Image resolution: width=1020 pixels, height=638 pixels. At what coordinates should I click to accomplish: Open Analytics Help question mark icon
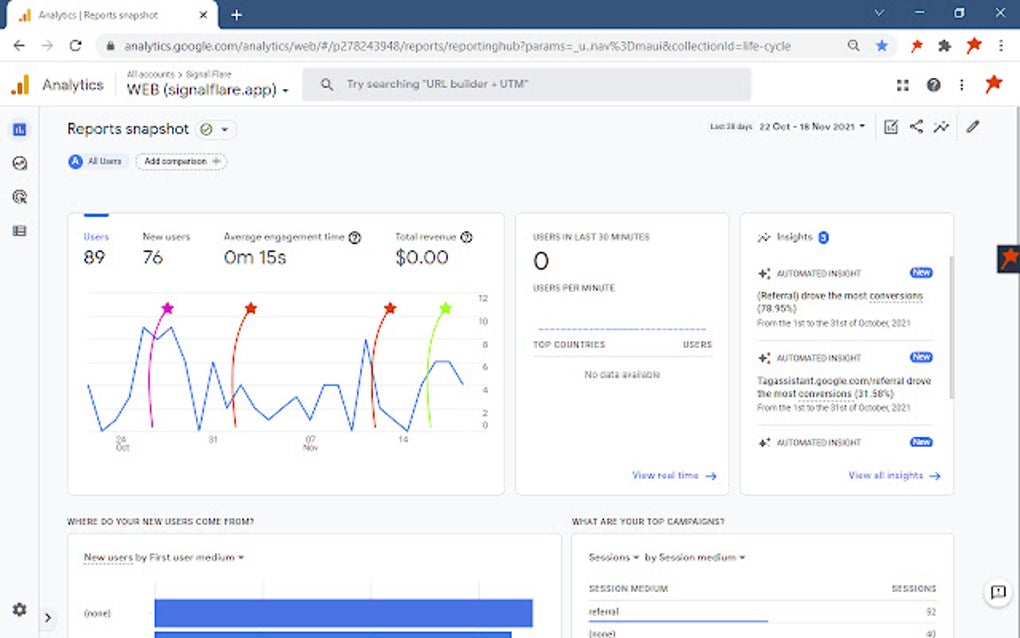point(932,85)
